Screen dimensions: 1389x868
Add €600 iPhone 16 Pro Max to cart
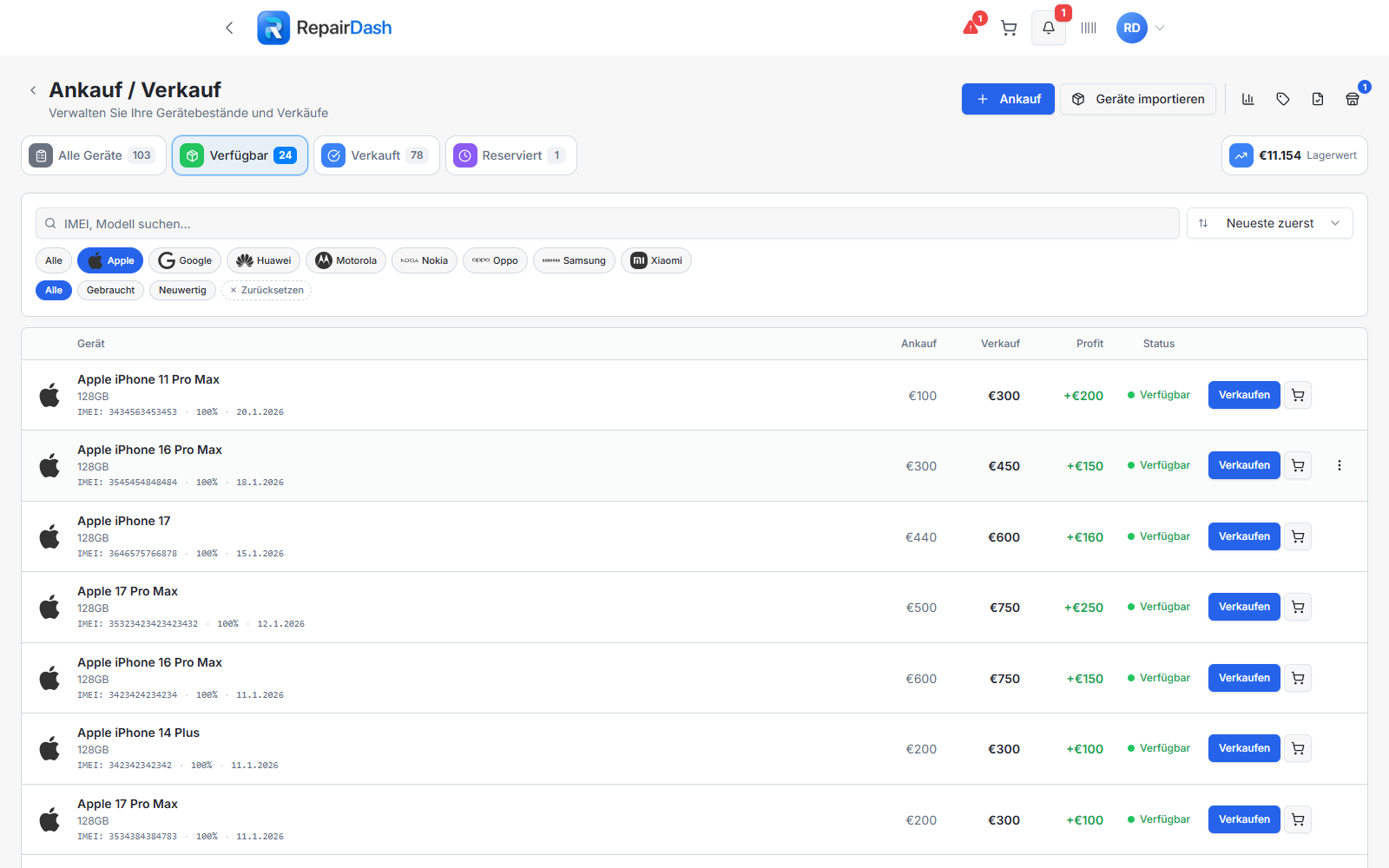(1298, 678)
